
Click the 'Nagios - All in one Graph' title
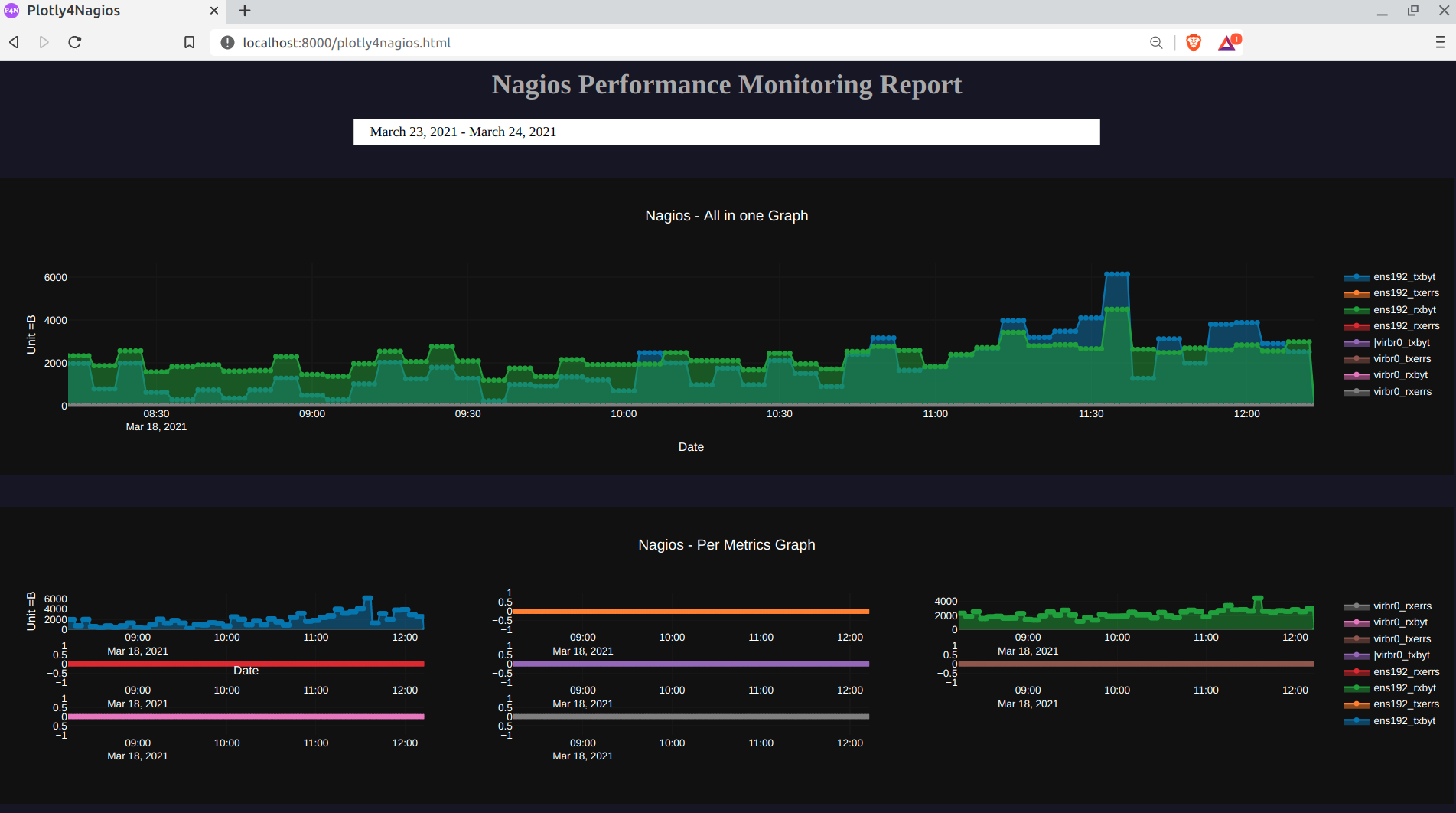click(726, 216)
